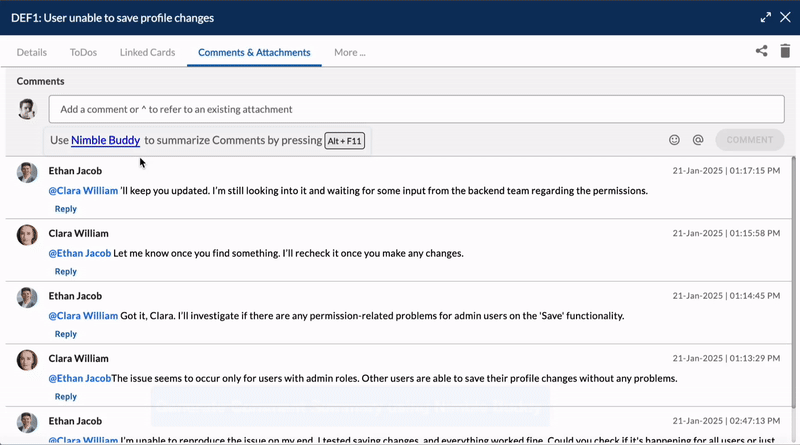Expand the More ... tab menu
Viewport: 800px width, 445px height.
coord(349,53)
